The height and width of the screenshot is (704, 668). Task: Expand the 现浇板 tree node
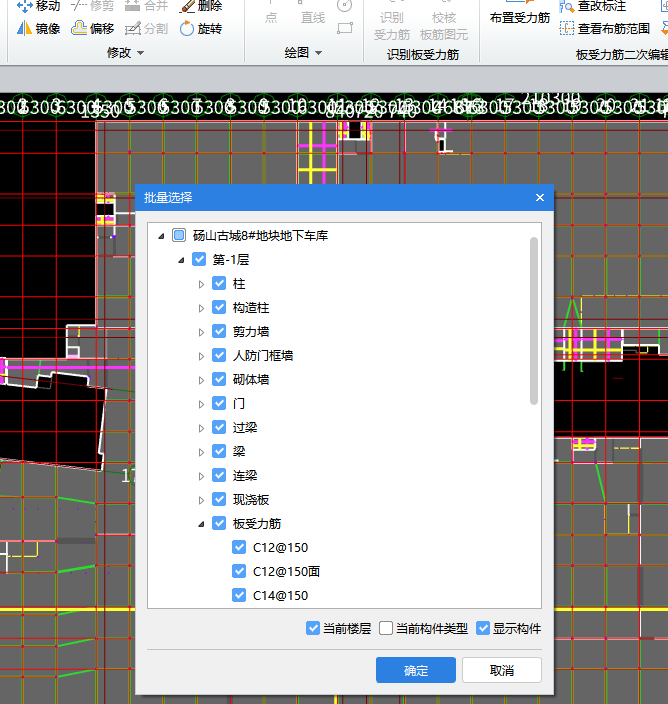click(201, 500)
